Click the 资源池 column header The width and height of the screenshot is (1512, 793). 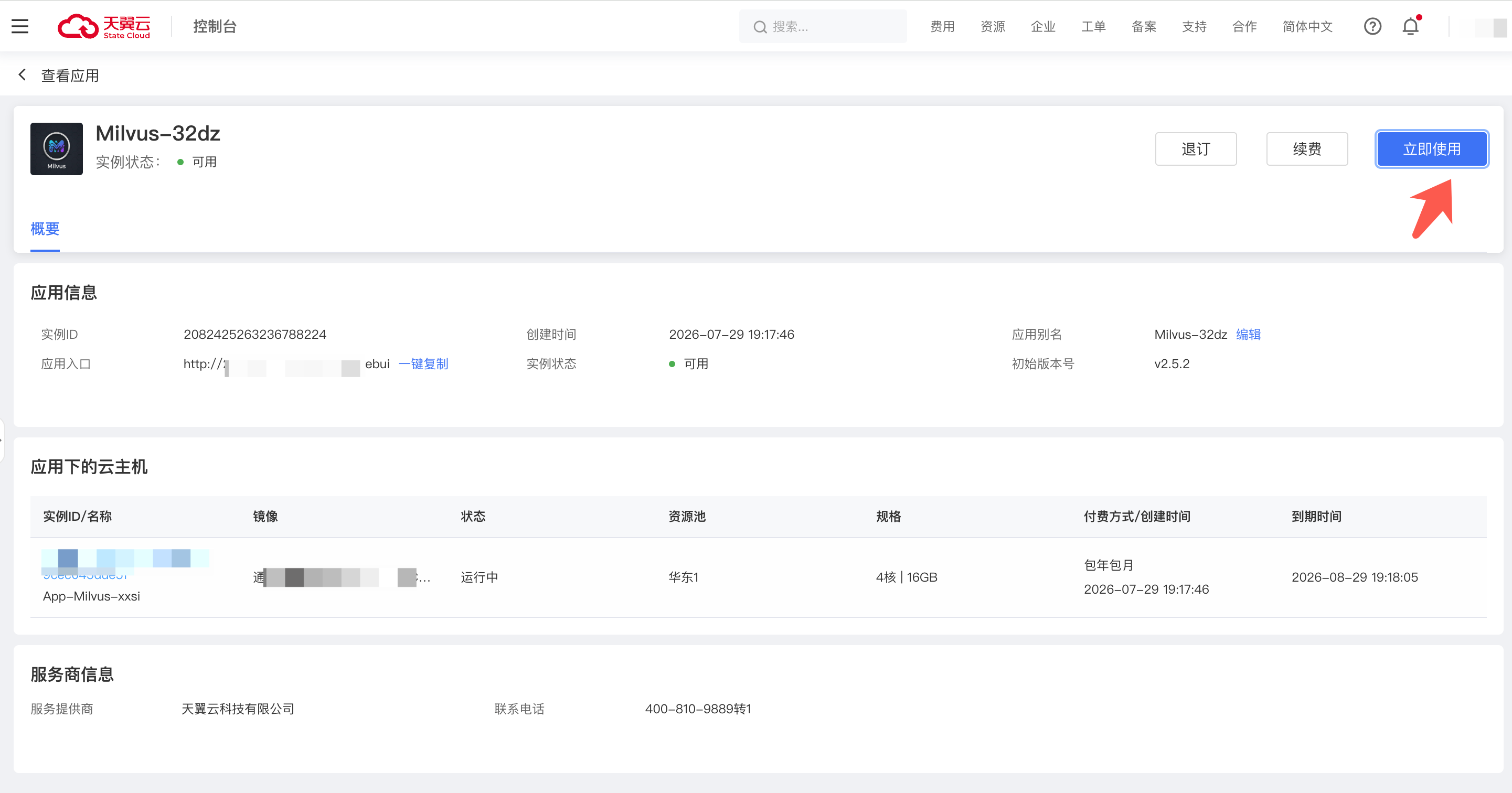pos(687,517)
